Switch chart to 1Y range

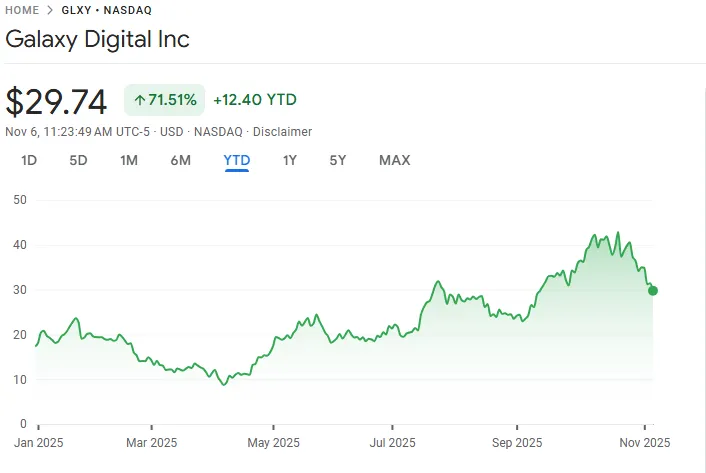click(x=290, y=160)
